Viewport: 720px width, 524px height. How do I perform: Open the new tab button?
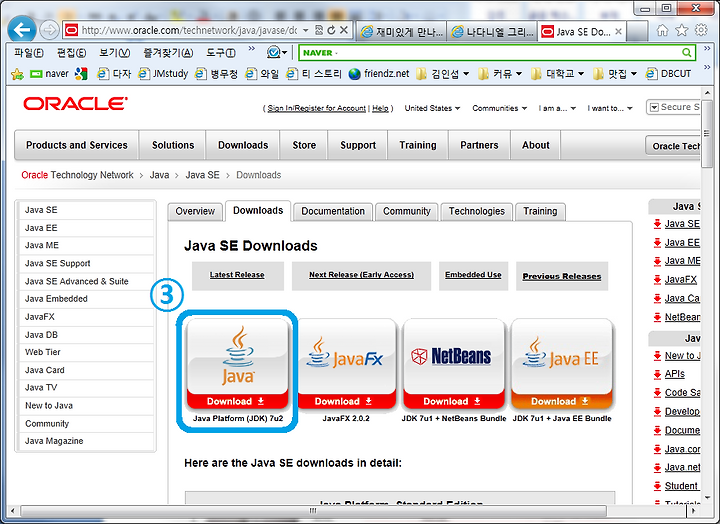click(637, 32)
